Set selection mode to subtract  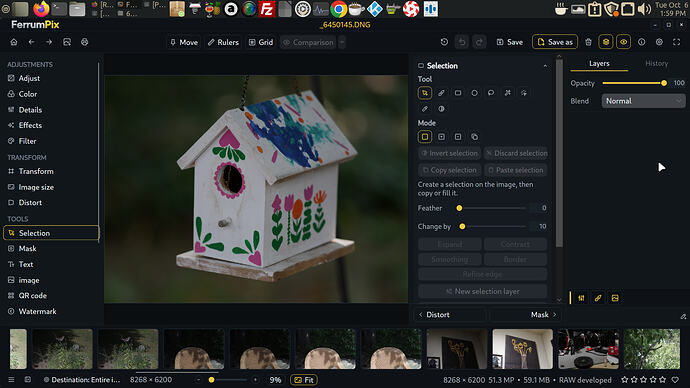pos(458,137)
